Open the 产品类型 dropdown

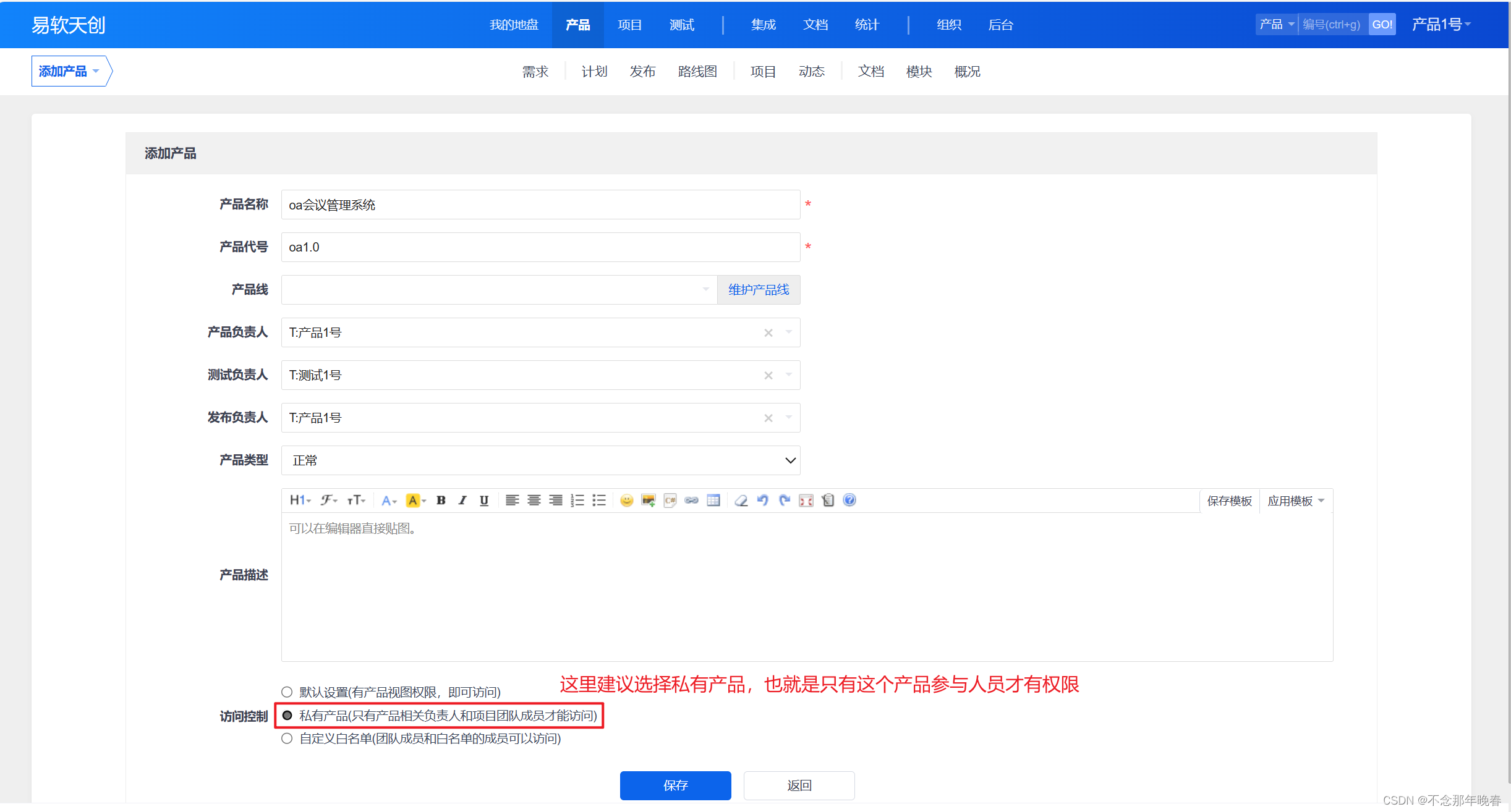tap(540, 460)
